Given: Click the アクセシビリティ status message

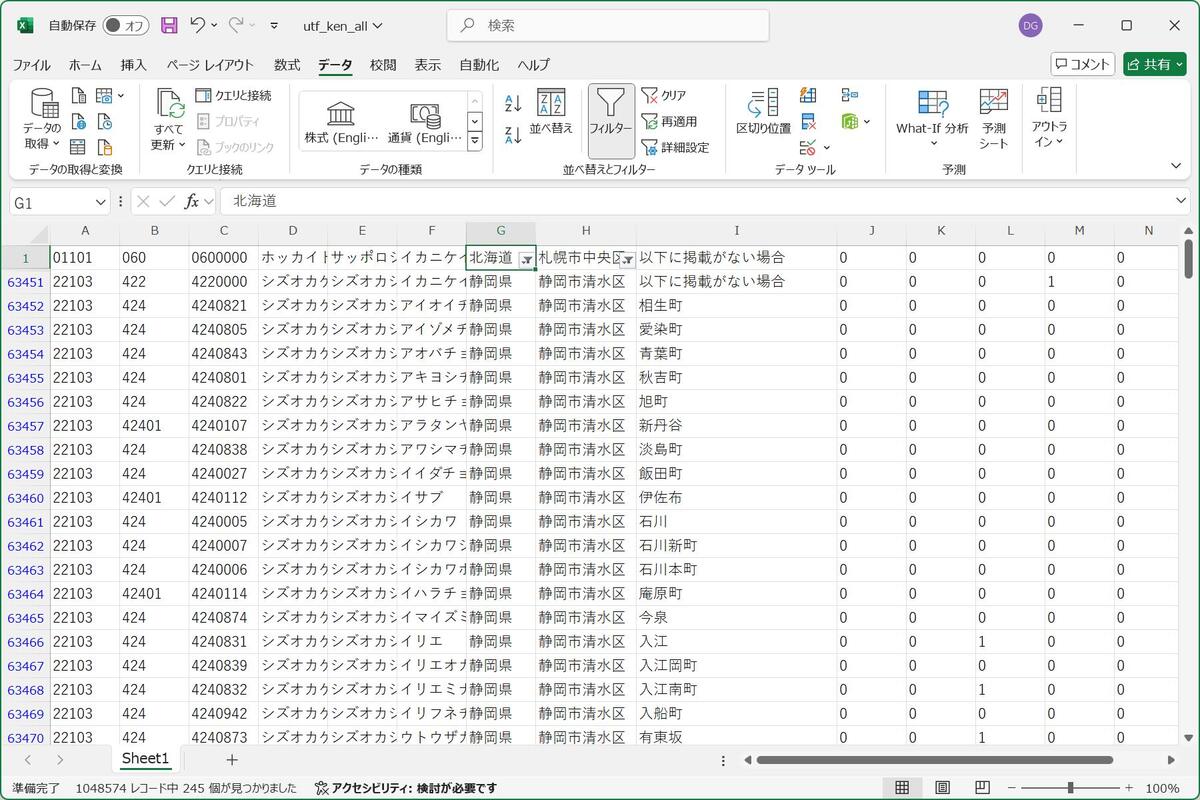Looking at the screenshot, I should click(405, 788).
